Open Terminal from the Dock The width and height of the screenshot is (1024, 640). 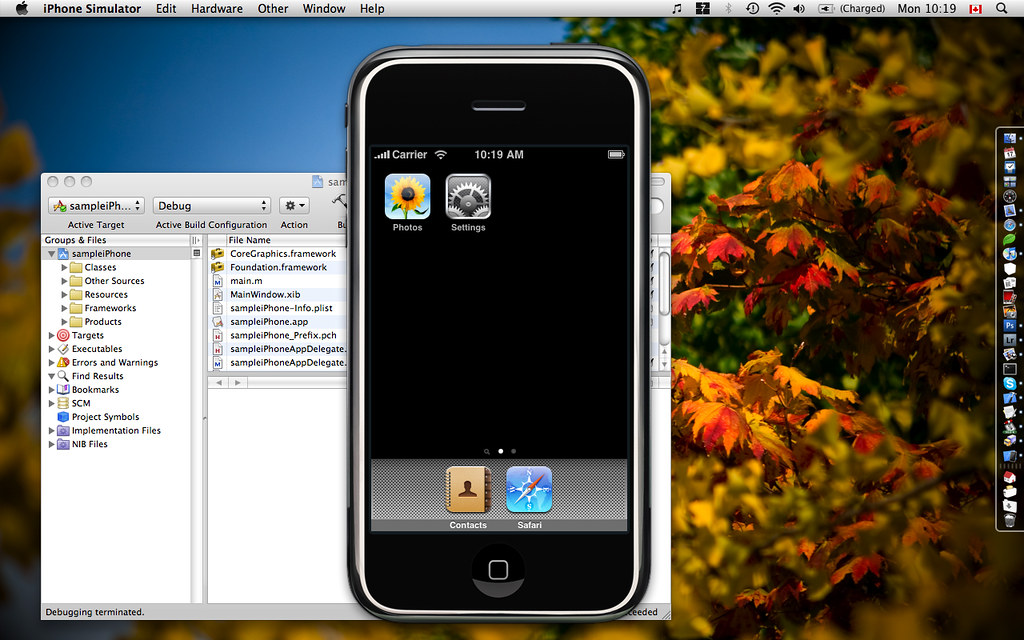coord(1010,369)
